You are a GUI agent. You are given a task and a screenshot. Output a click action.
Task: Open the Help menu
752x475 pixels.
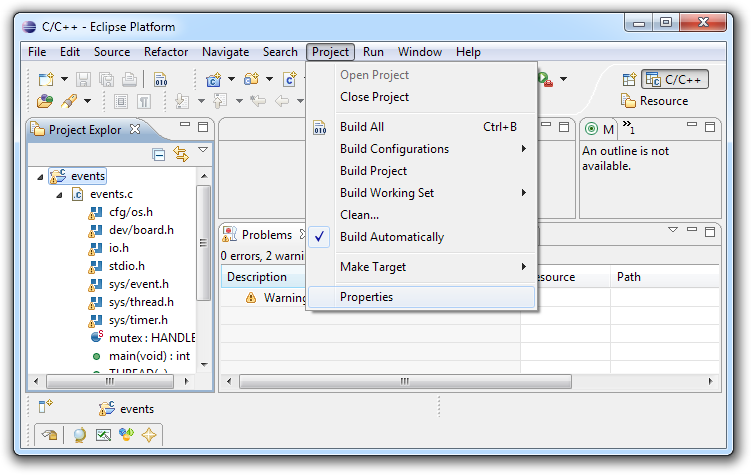(x=468, y=52)
